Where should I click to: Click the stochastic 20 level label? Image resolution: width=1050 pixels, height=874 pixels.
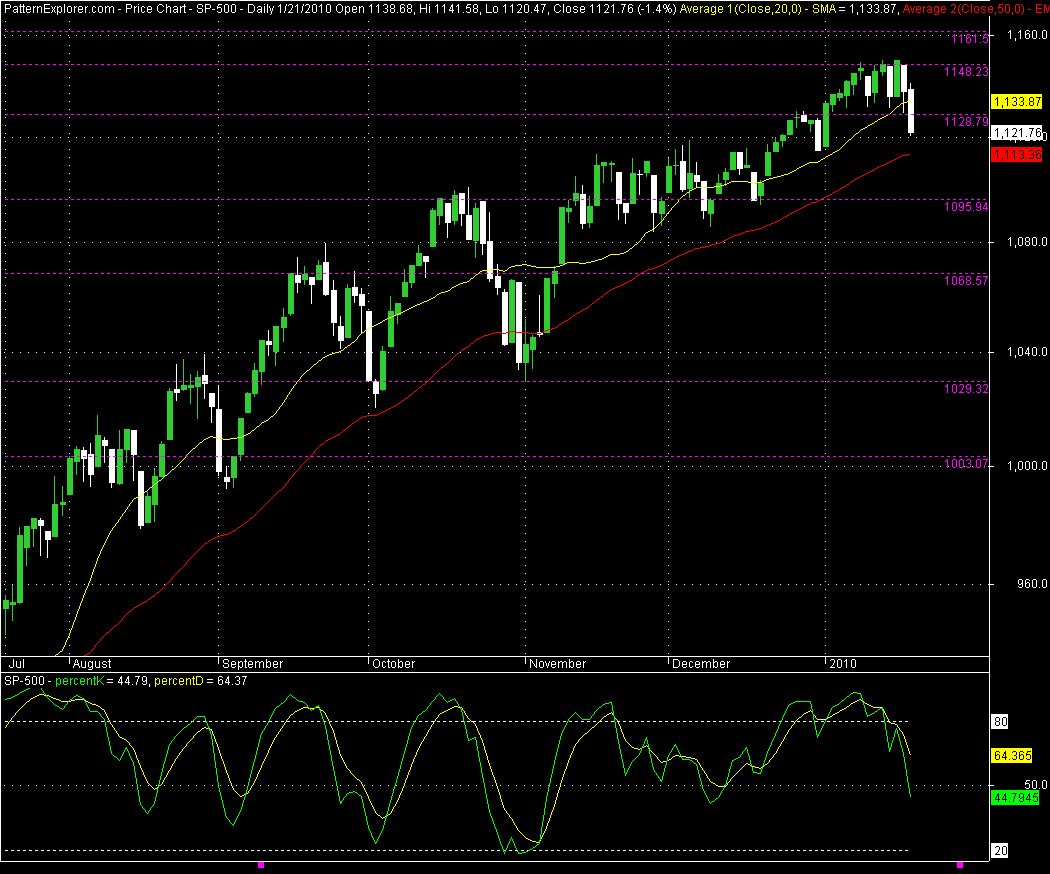[1000, 851]
